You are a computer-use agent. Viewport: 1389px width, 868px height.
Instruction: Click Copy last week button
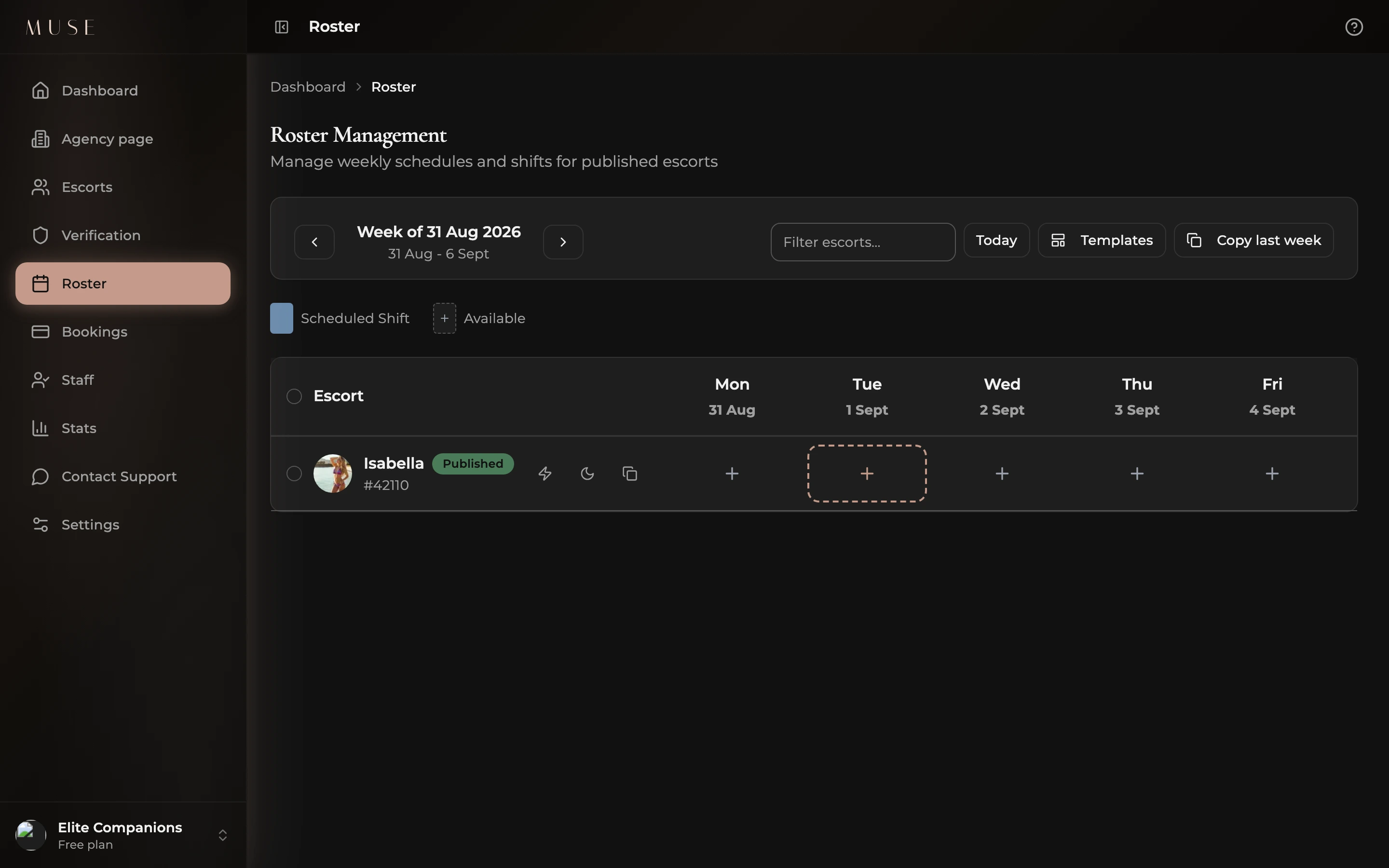click(x=1253, y=241)
